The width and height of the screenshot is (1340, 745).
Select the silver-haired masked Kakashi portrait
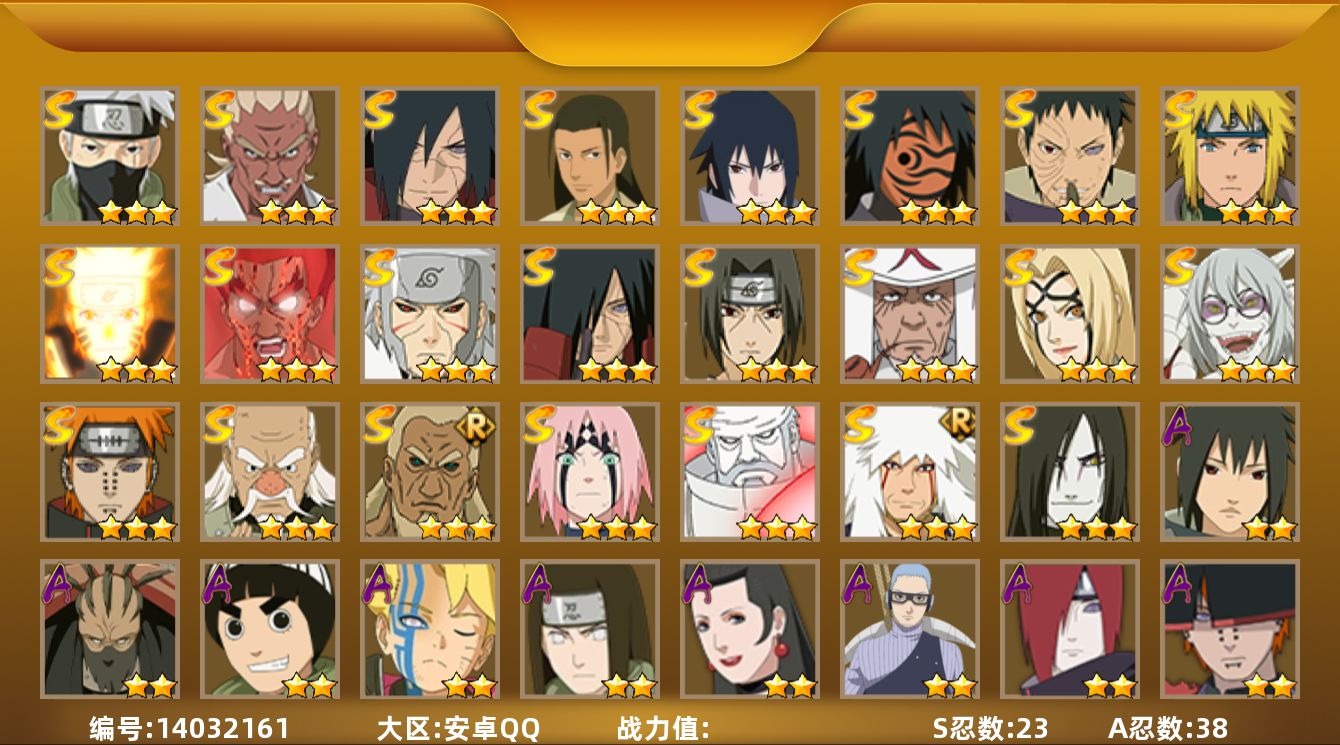[x=110, y=156]
